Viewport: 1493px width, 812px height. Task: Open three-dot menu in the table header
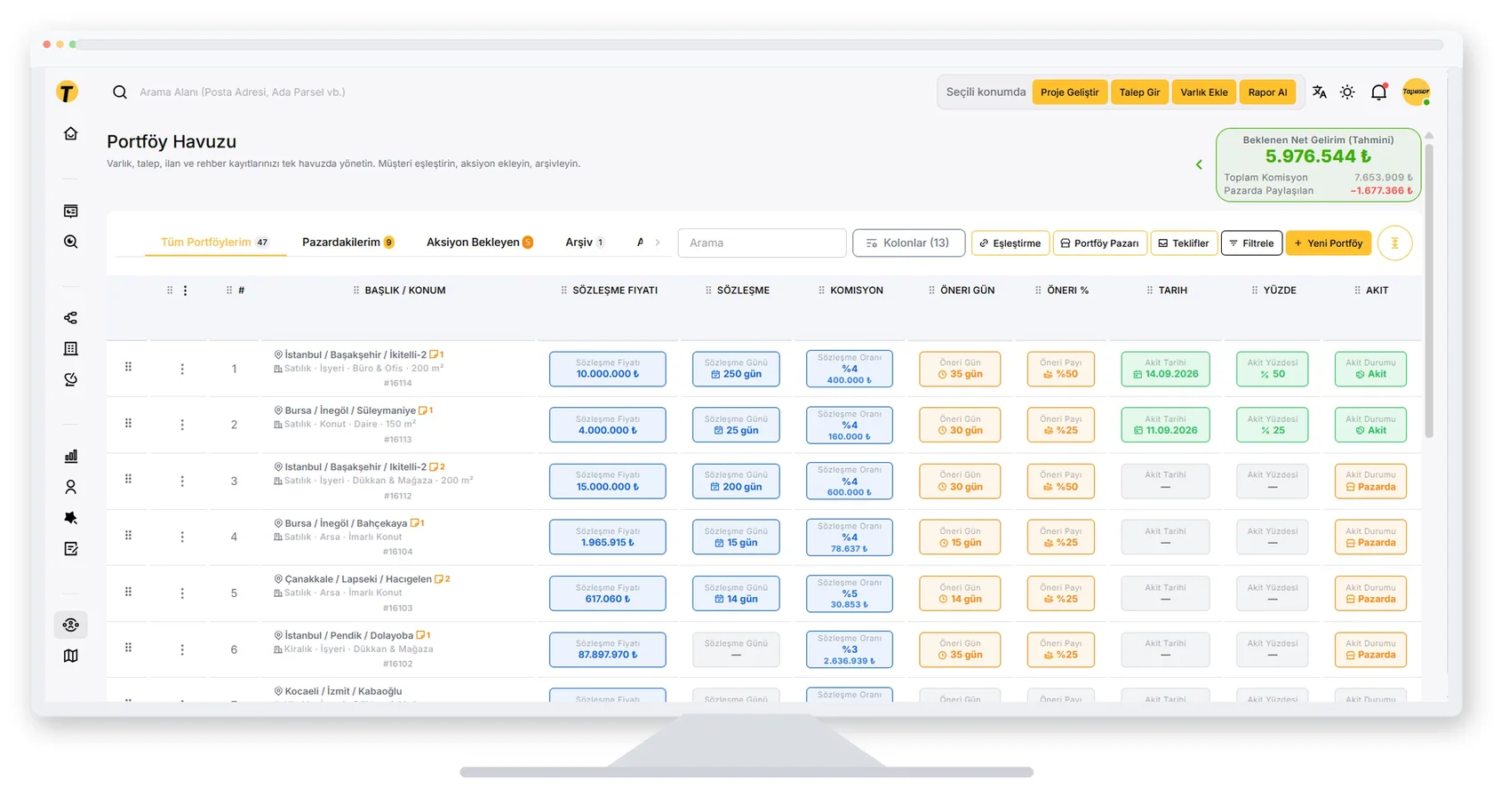[x=185, y=291]
